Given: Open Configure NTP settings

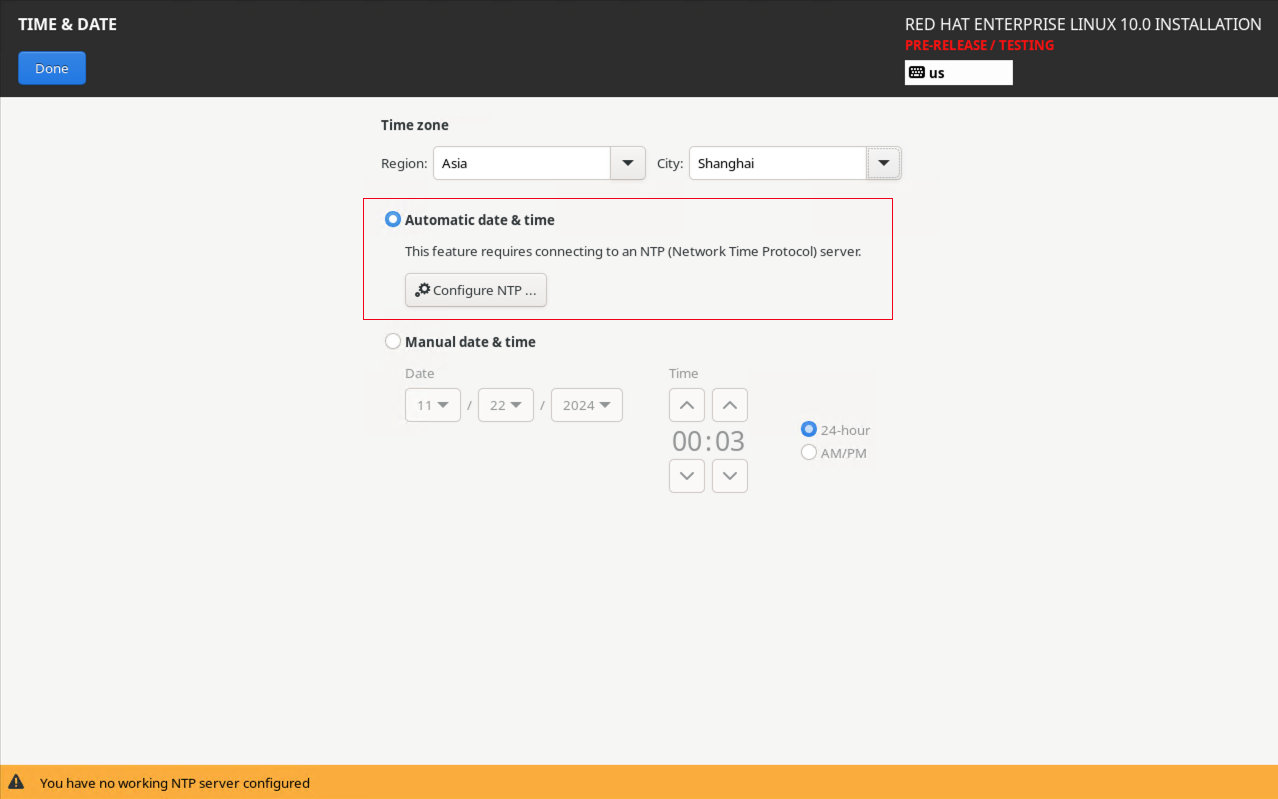Looking at the screenshot, I should click(x=476, y=290).
